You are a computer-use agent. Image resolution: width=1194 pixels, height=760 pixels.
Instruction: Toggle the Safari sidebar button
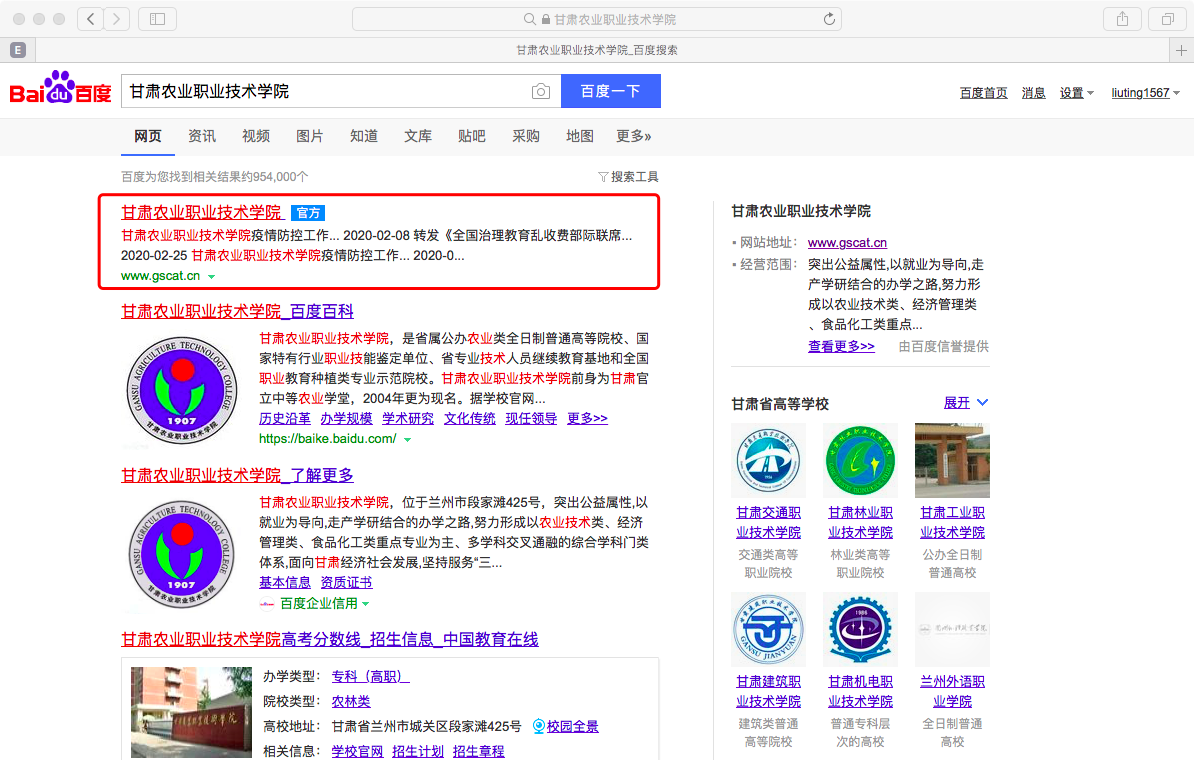click(x=157, y=19)
